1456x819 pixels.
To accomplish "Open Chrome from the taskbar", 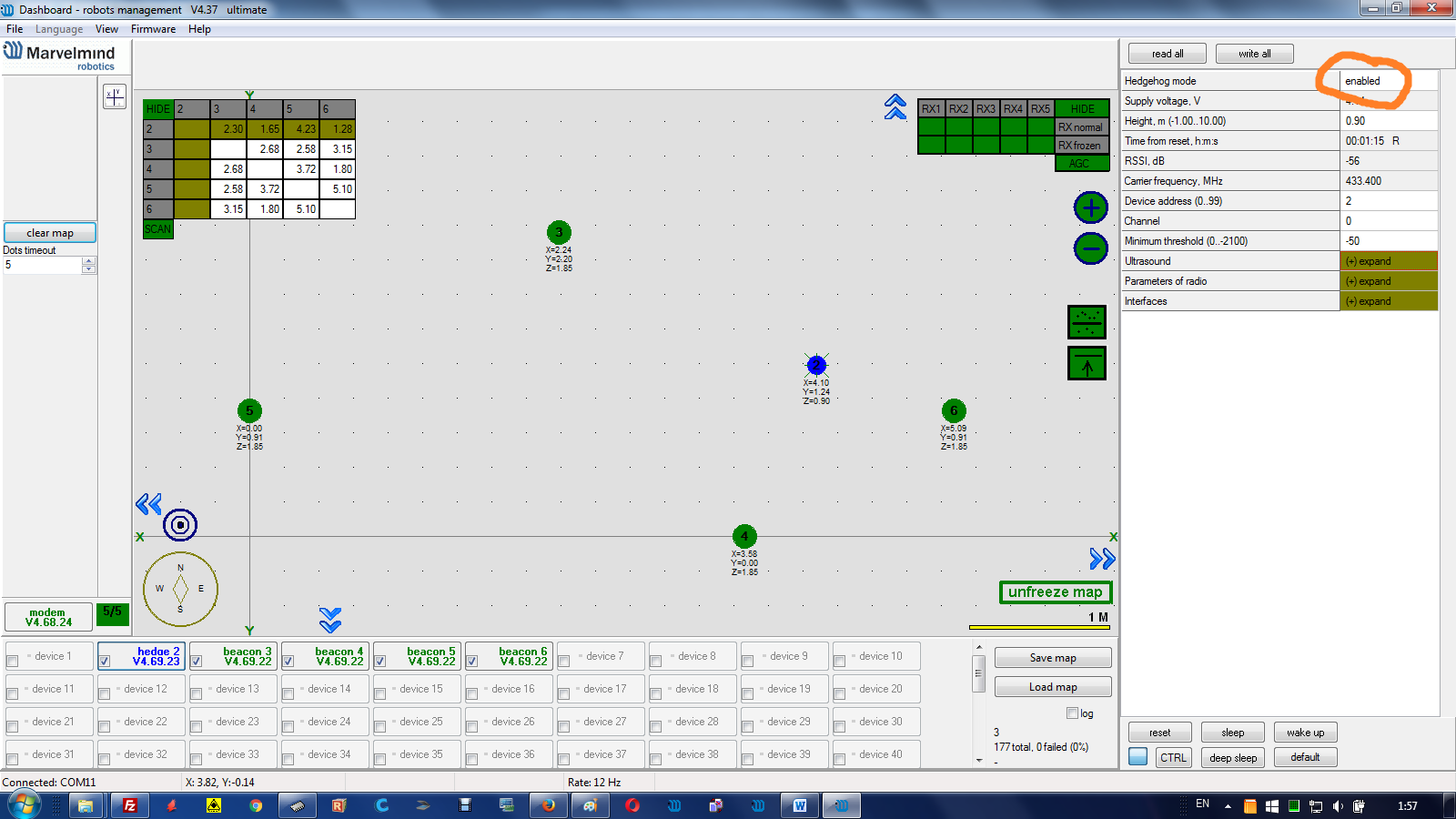I will point(256,805).
